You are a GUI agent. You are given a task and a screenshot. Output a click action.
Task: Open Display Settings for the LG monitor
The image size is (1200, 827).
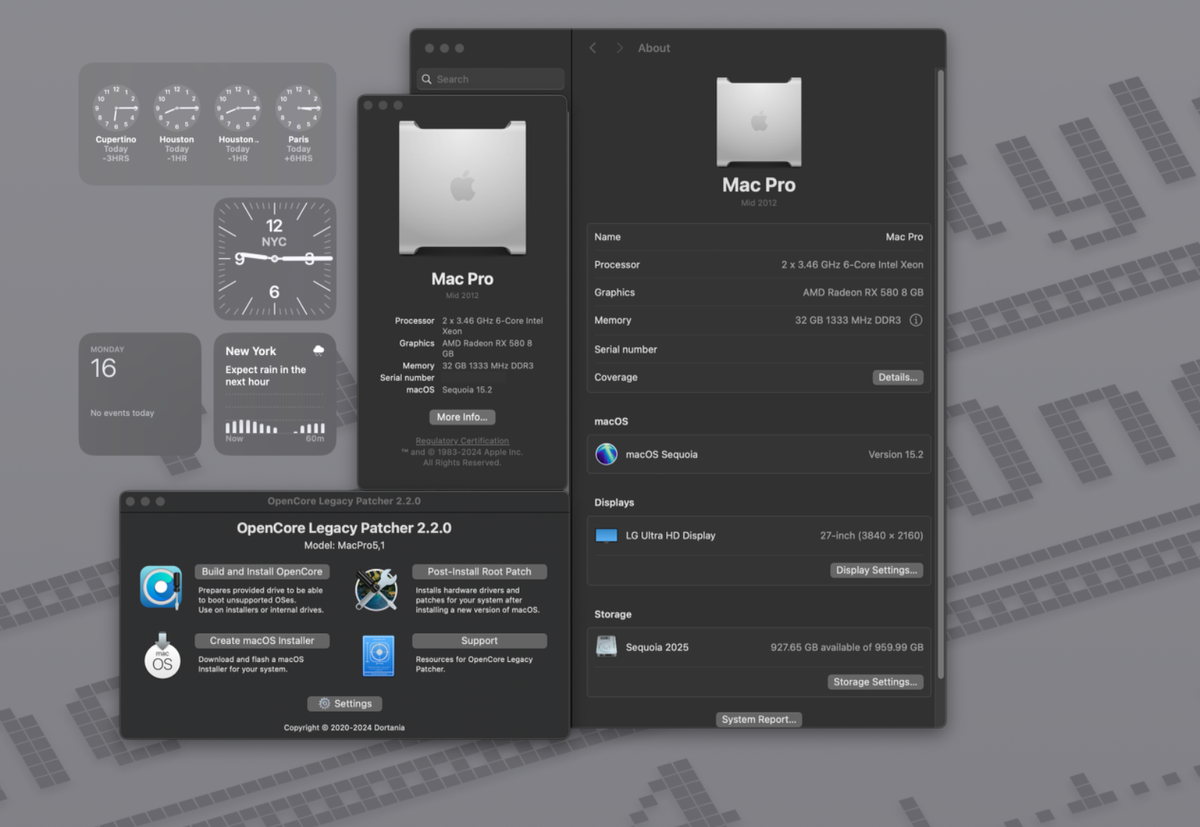(875, 570)
